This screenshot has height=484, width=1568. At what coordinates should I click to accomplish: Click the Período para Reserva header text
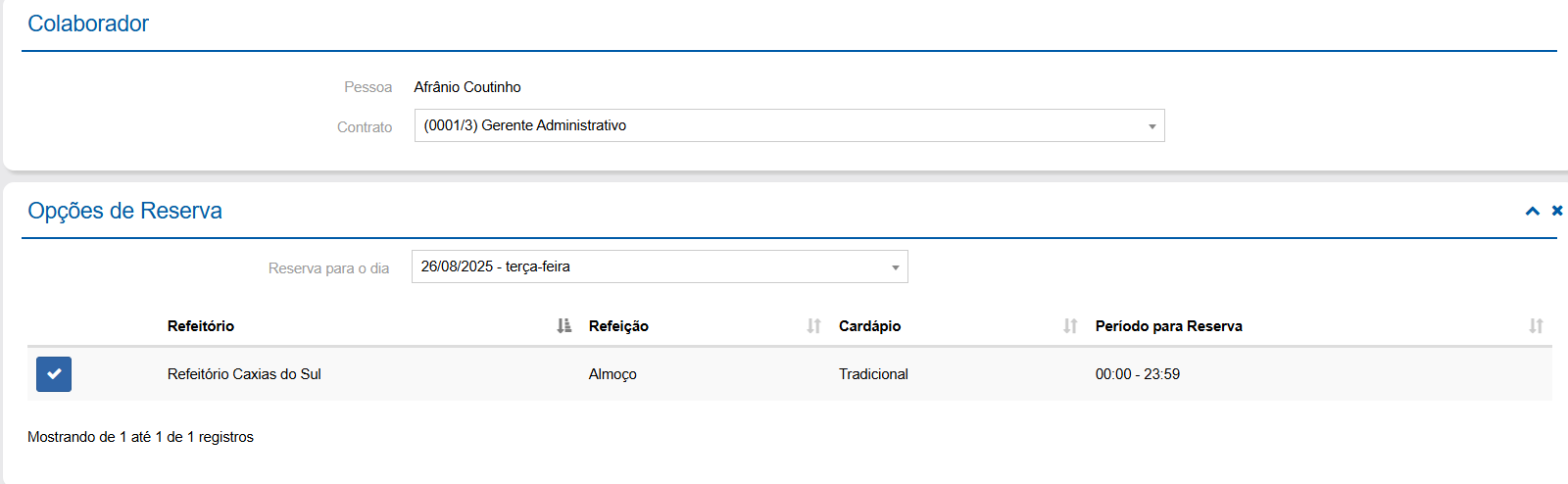(x=1168, y=326)
